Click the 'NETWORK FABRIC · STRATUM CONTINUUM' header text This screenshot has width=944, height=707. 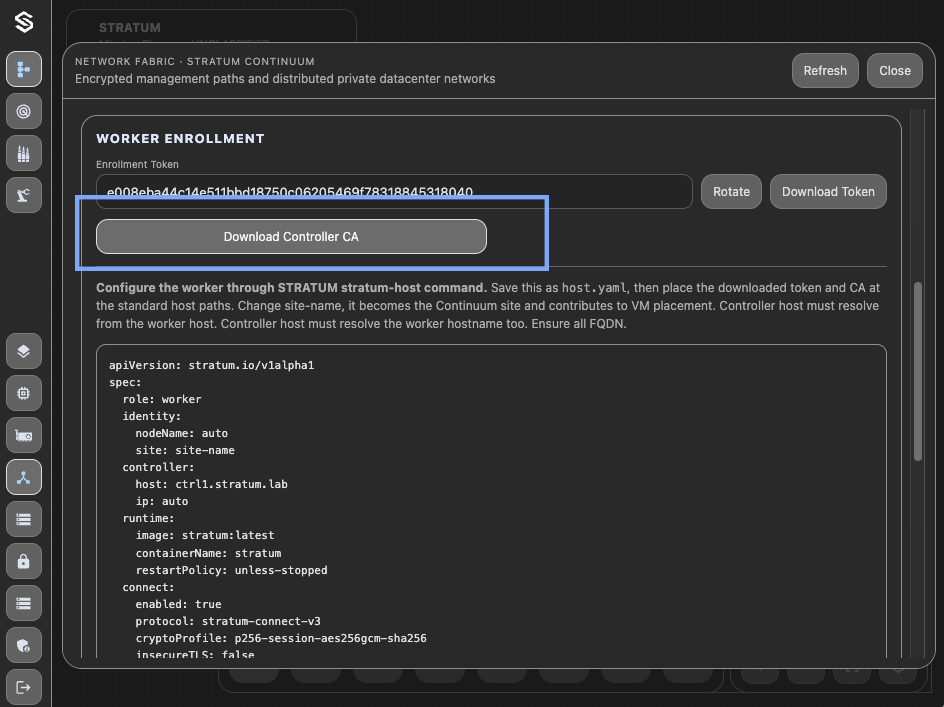tap(195, 61)
